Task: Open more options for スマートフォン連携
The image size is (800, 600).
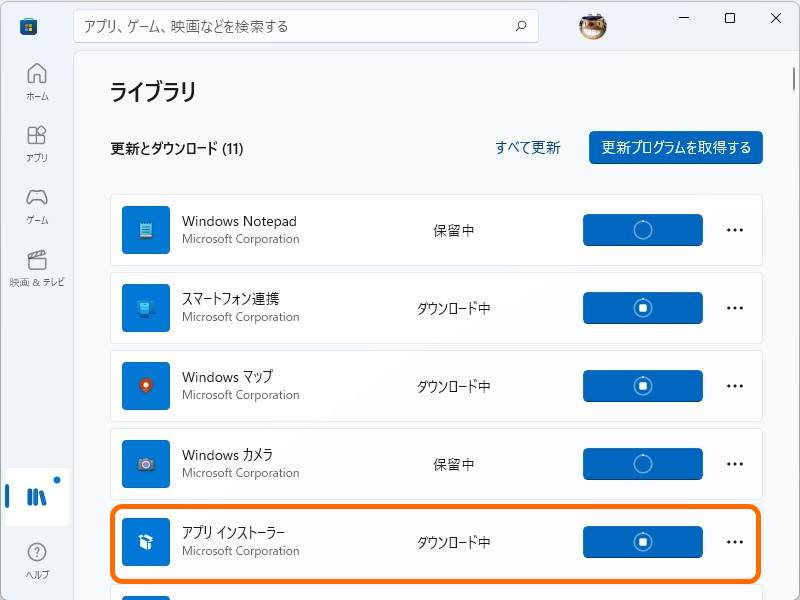Action: tap(735, 308)
